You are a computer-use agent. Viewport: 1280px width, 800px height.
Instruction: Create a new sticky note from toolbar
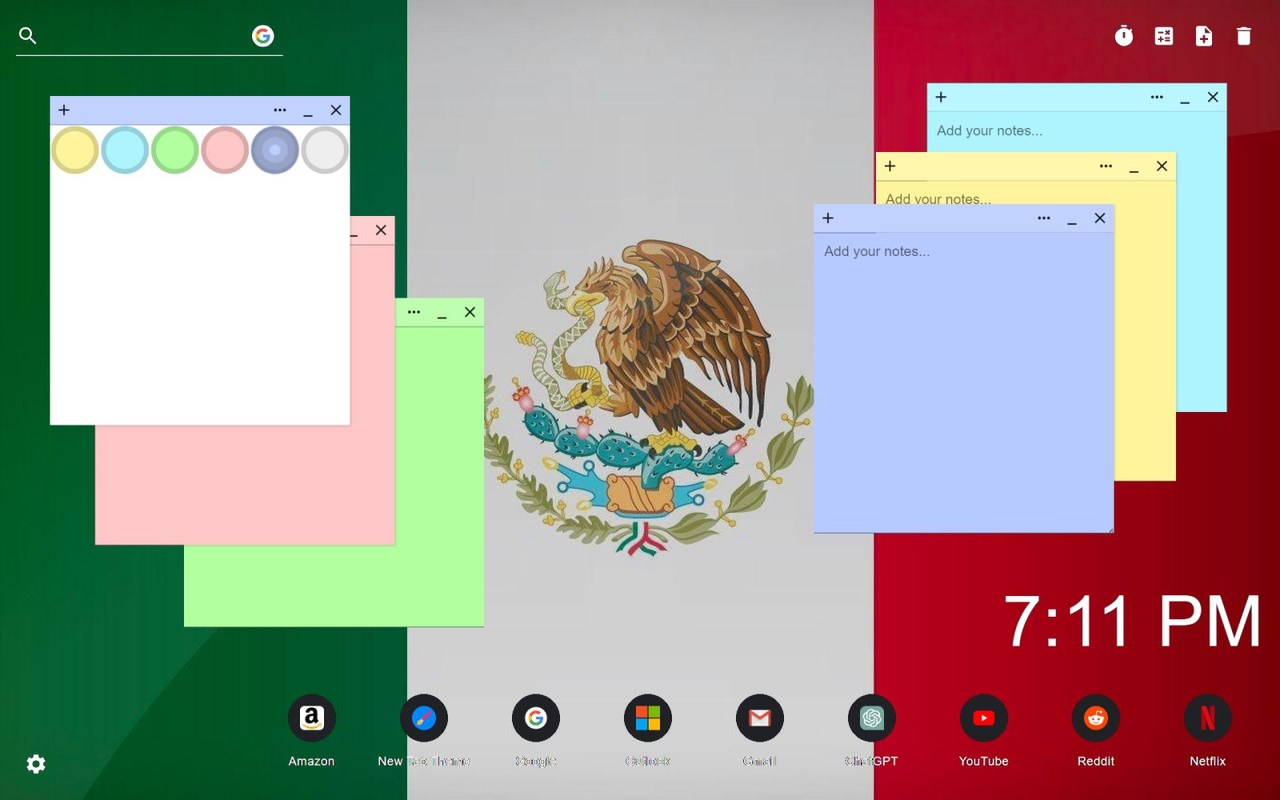[x=1204, y=36]
